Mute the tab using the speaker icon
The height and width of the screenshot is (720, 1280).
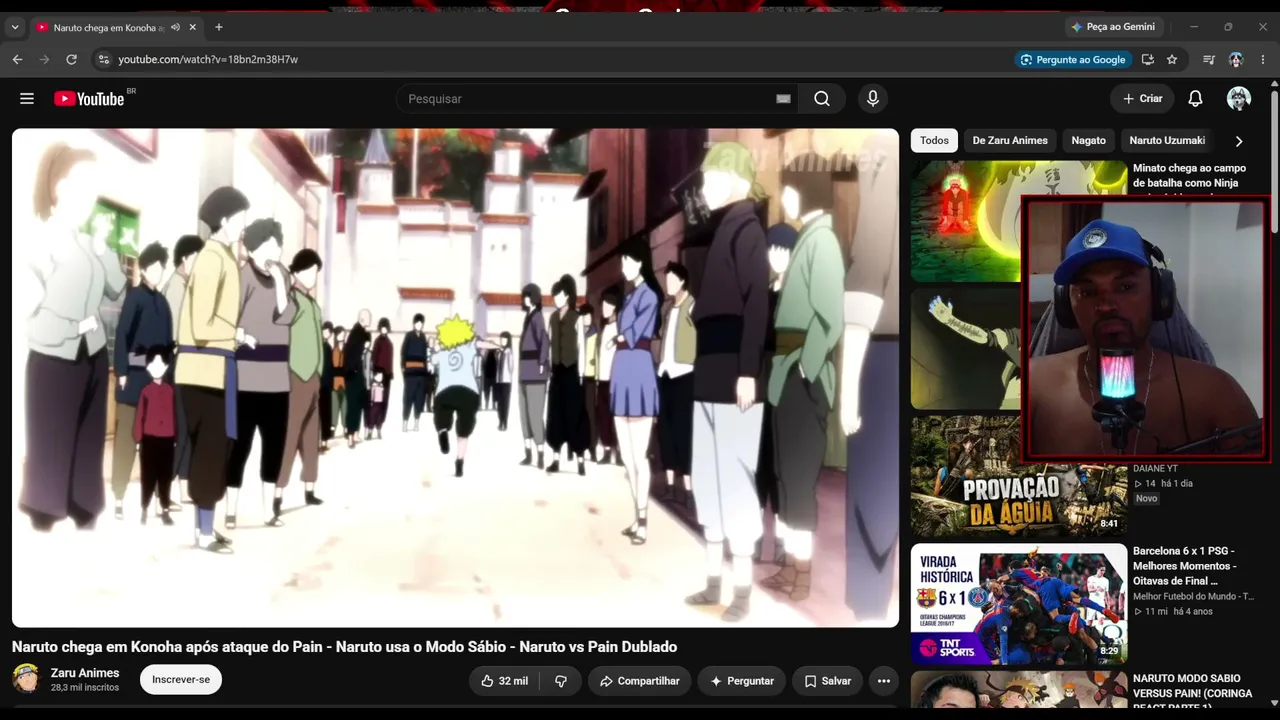(x=176, y=27)
